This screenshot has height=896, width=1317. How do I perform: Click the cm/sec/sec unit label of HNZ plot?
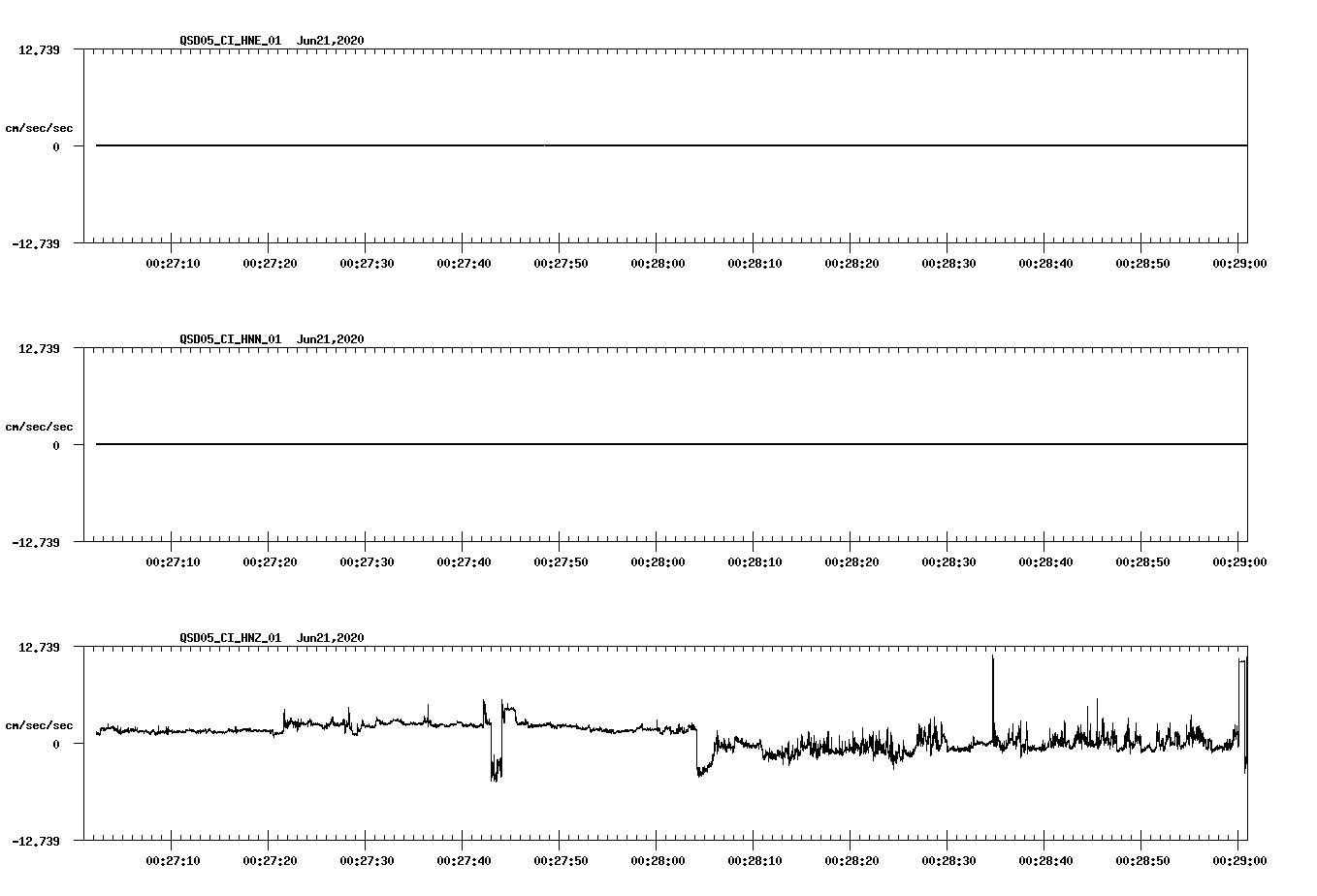tap(39, 725)
